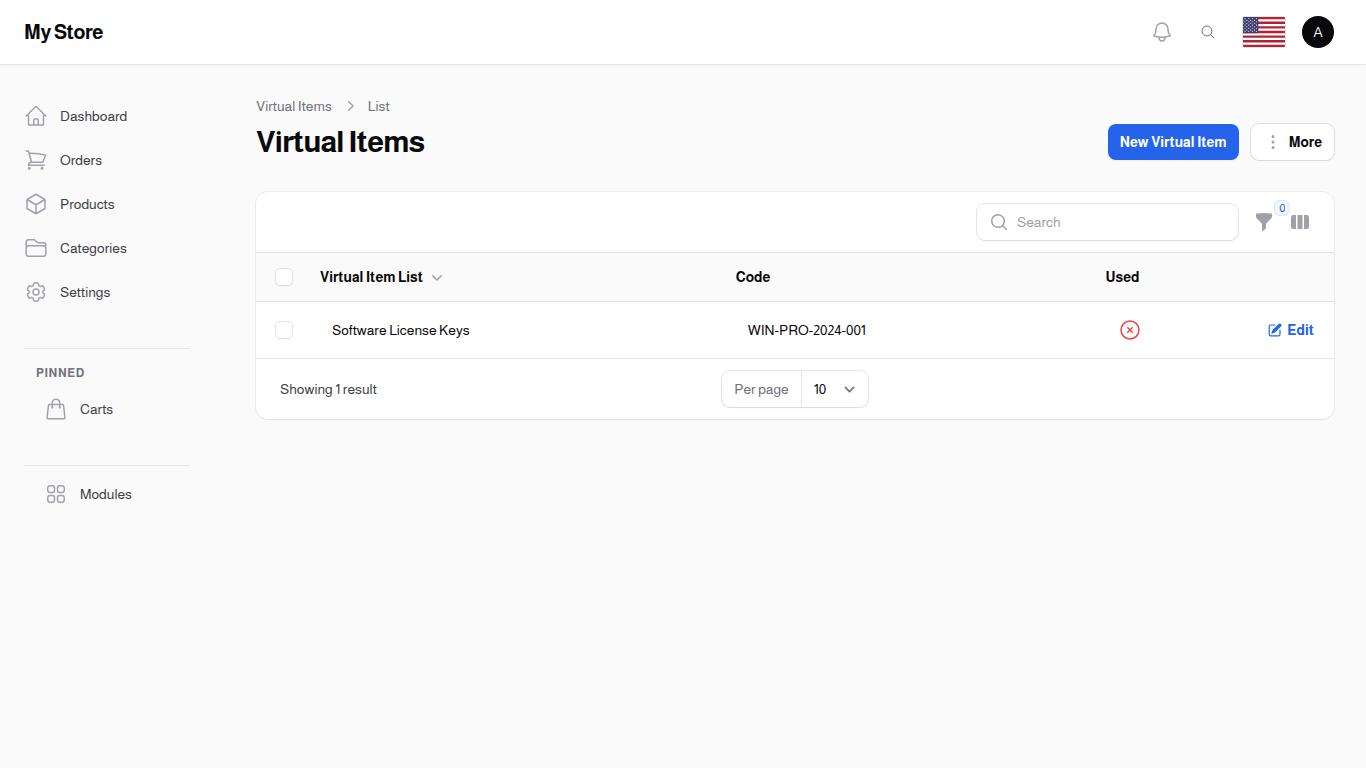Navigate to Dashboard in the sidebar
Screen dimensions: 1366x768
click(x=93, y=116)
